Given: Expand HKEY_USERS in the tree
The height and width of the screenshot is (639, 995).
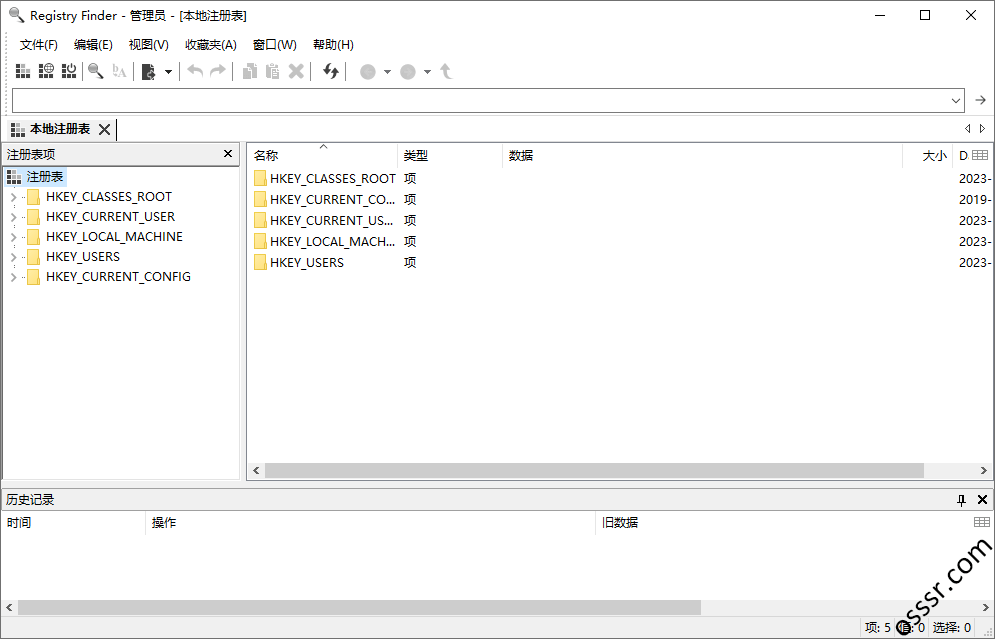Looking at the screenshot, I should pyautogui.click(x=13, y=257).
